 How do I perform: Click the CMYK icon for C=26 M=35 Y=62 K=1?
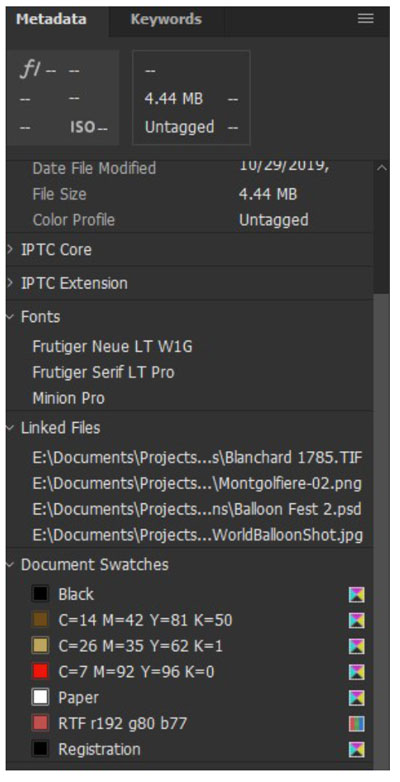point(357,646)
